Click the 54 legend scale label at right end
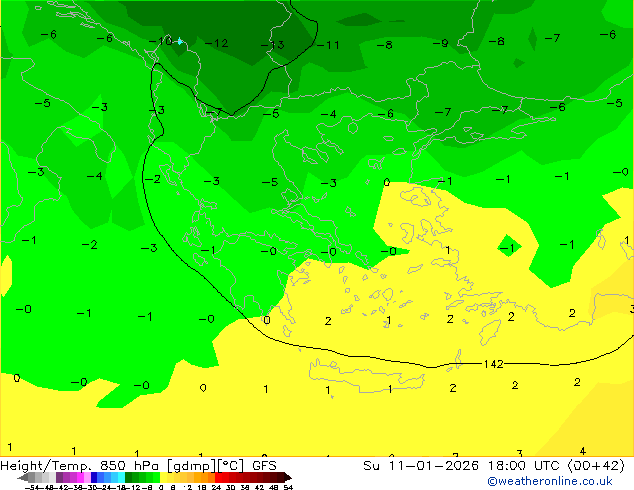Image resolution: width=634 pixels, height=490 pixels. click(x=288, y=487)
